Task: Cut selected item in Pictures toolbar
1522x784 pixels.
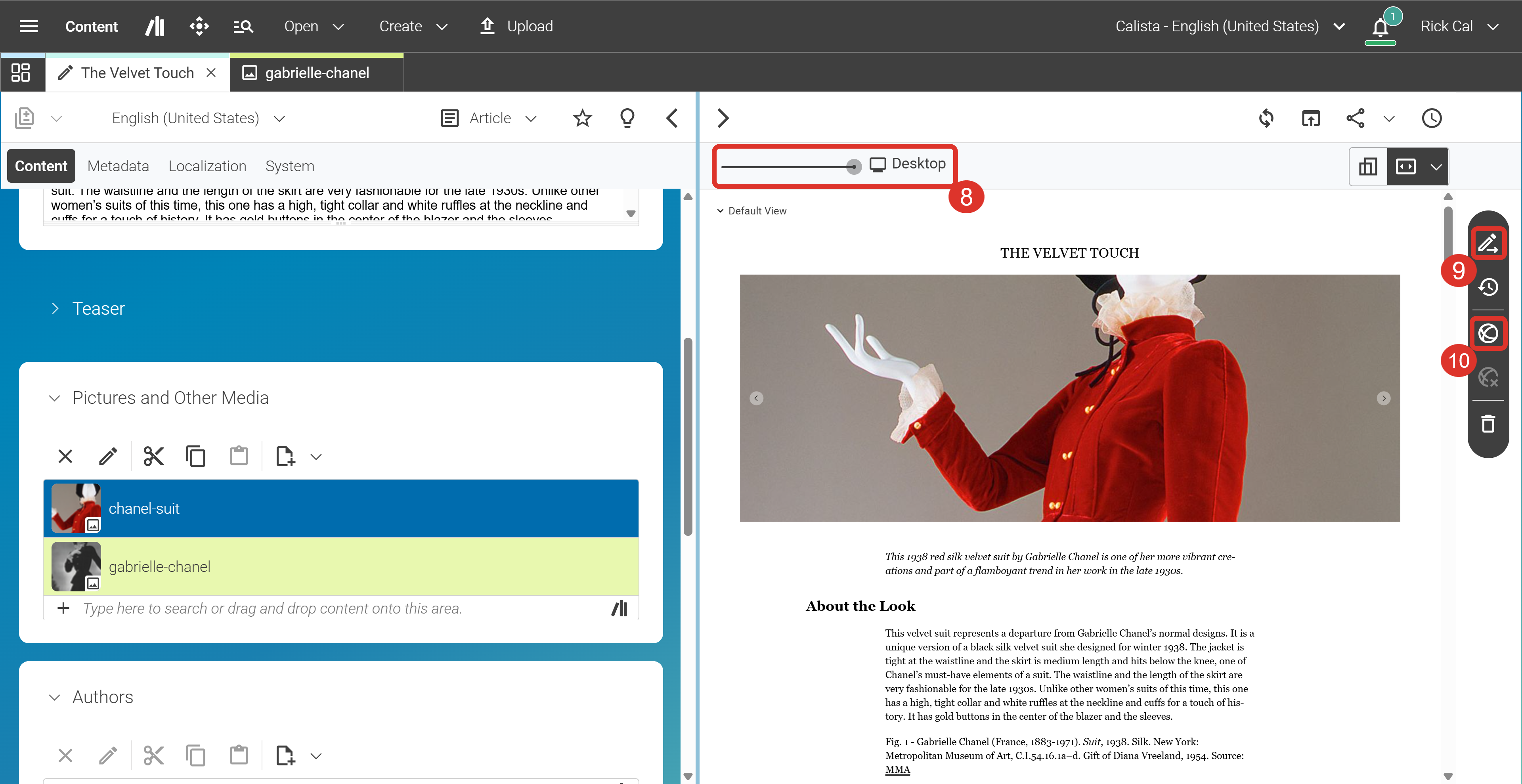Action: click(154, 456)
